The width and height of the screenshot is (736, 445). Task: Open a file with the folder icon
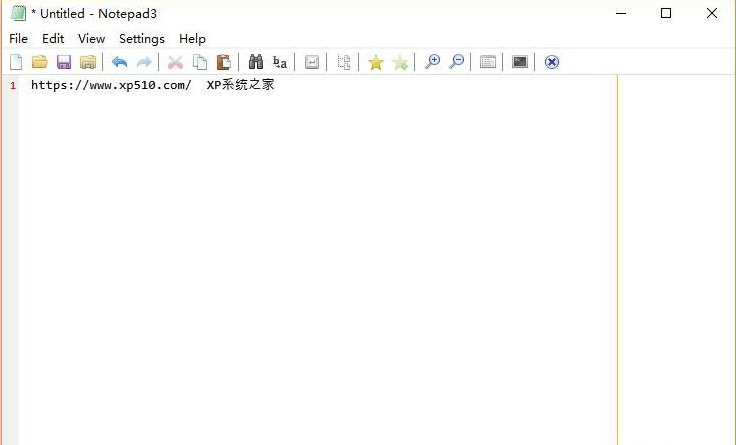[x=40, y=62]
